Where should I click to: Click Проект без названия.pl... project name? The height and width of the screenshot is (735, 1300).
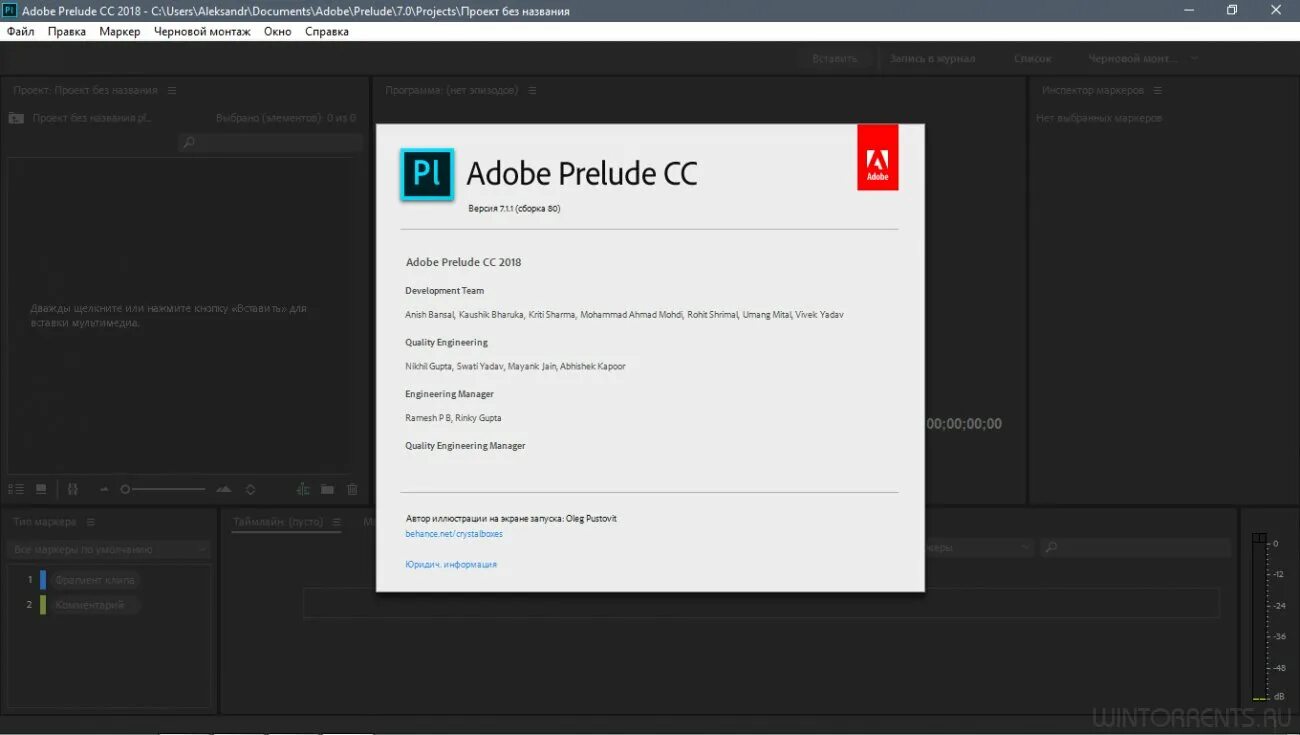click(92, 118)
